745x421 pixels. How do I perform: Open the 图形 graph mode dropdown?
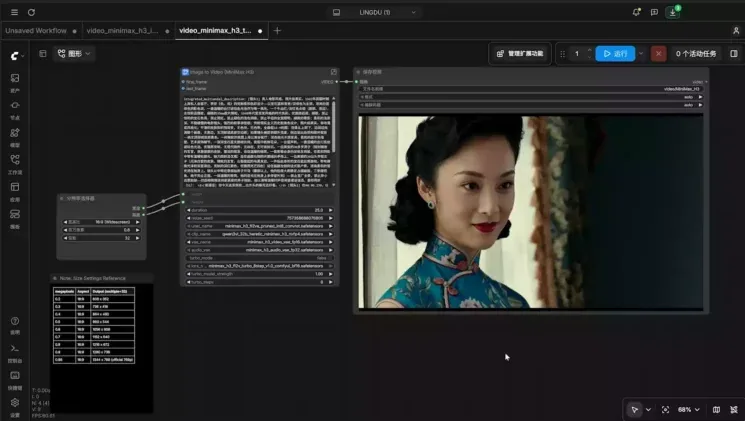tap(74, 54)
